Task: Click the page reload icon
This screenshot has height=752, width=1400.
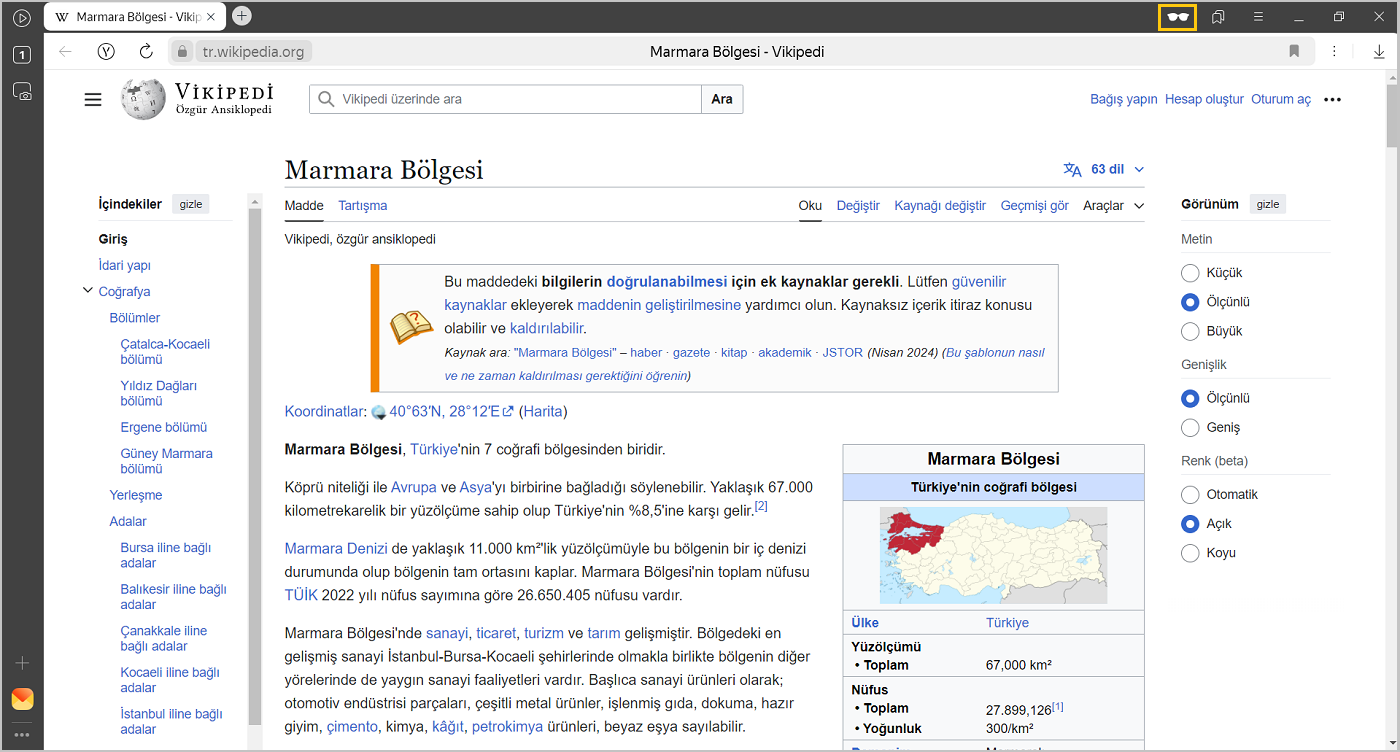Action: [146, 51]
